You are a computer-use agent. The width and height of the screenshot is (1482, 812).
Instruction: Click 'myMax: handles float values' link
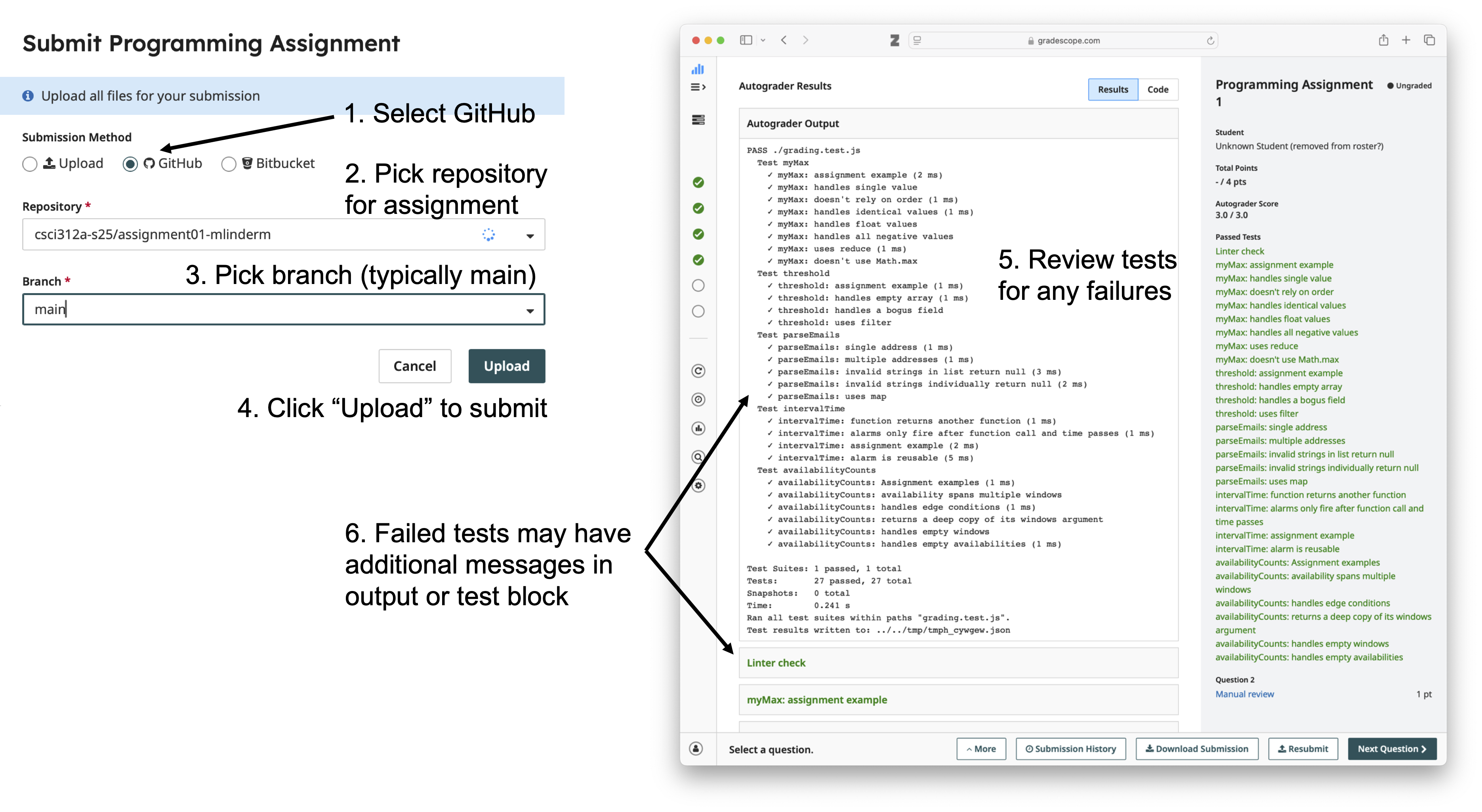tap(1272, 319)
